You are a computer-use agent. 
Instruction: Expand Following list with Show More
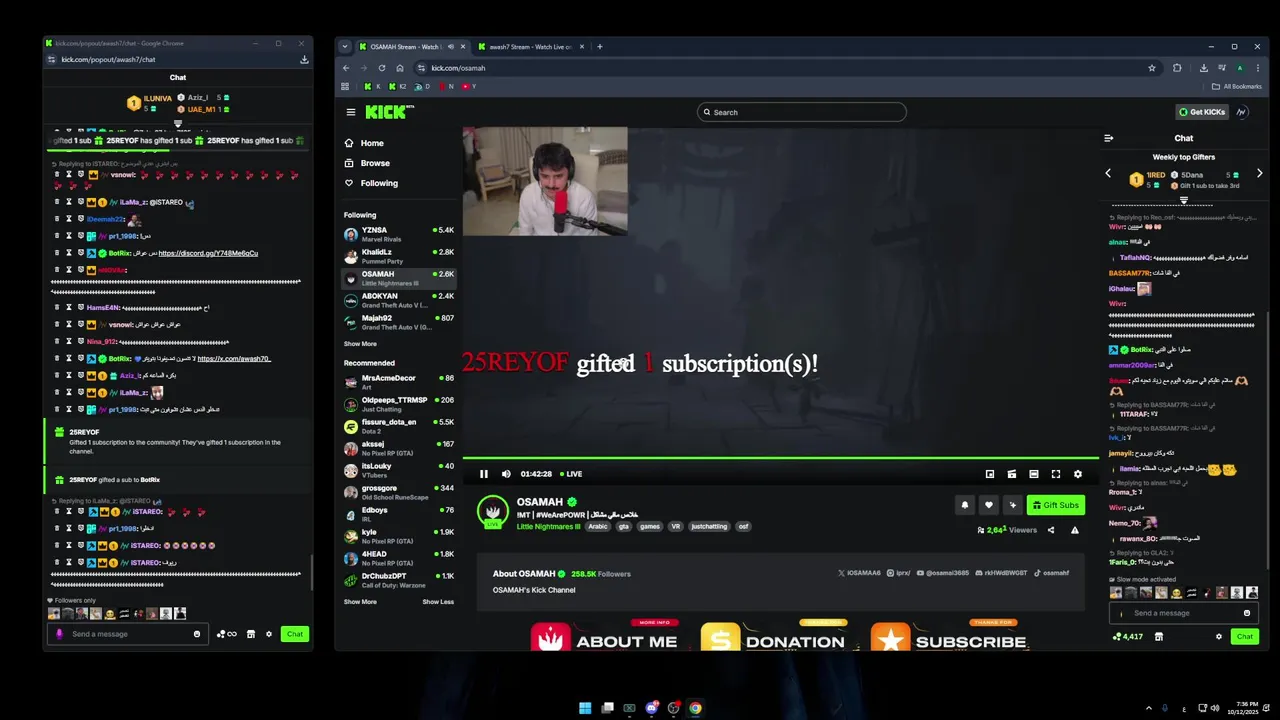coord(360,344)
